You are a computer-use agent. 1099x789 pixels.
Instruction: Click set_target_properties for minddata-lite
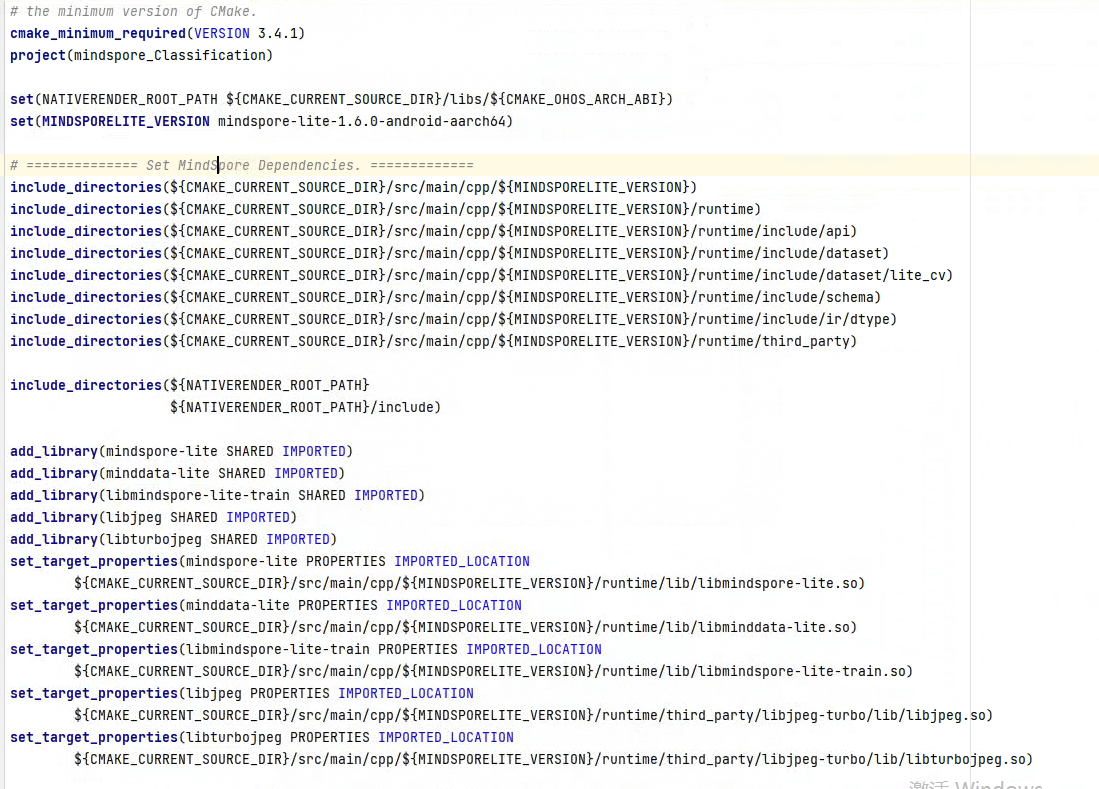[266, 605]
